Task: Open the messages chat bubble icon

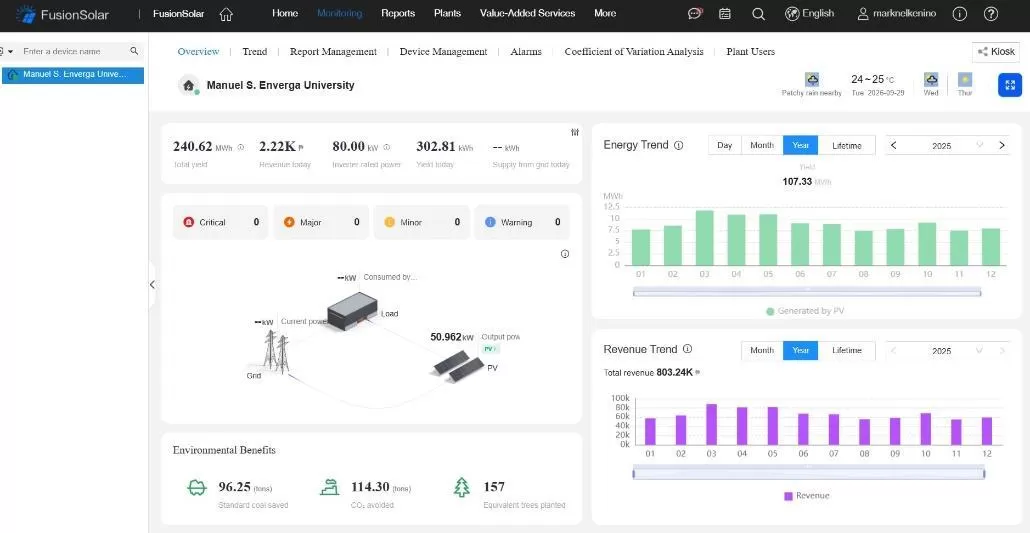Action: point(695,14)
